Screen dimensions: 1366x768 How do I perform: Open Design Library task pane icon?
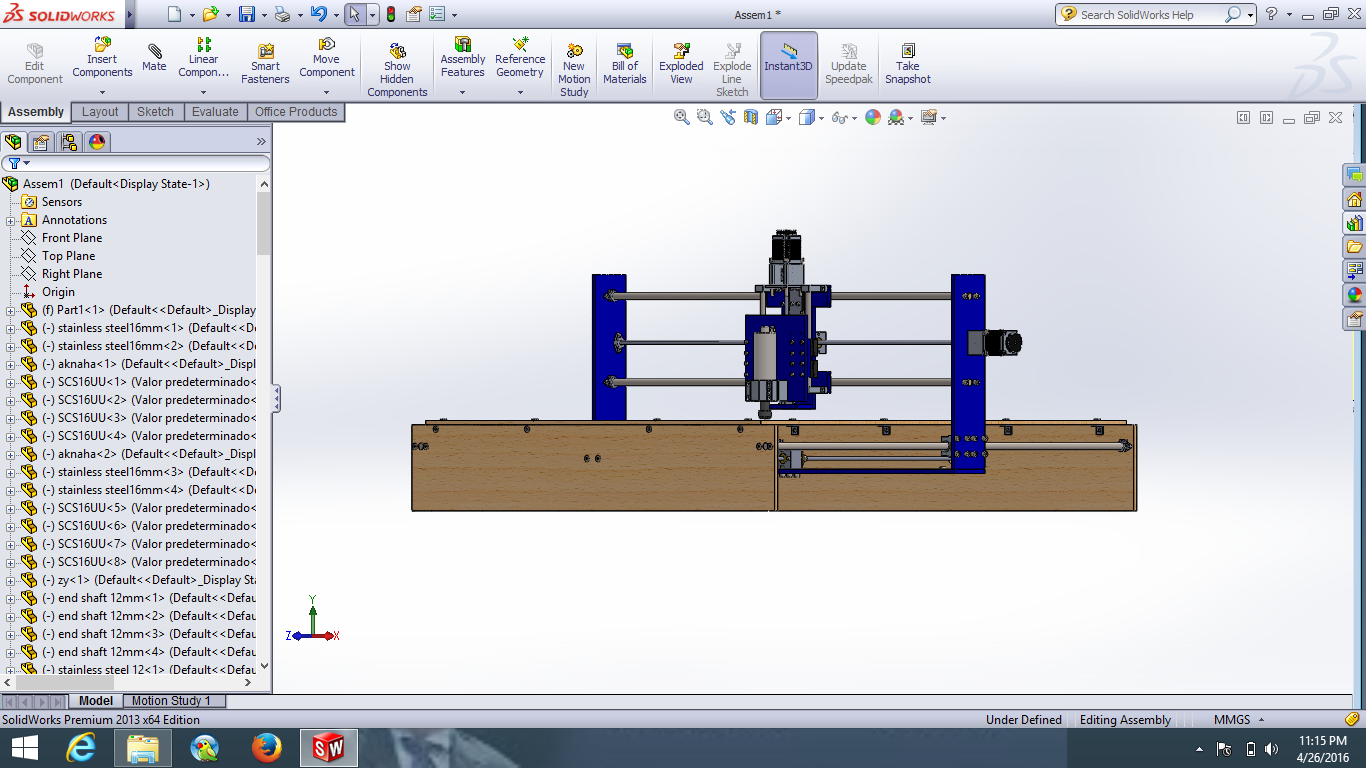pyautogui.click(x=1354, y=223)
